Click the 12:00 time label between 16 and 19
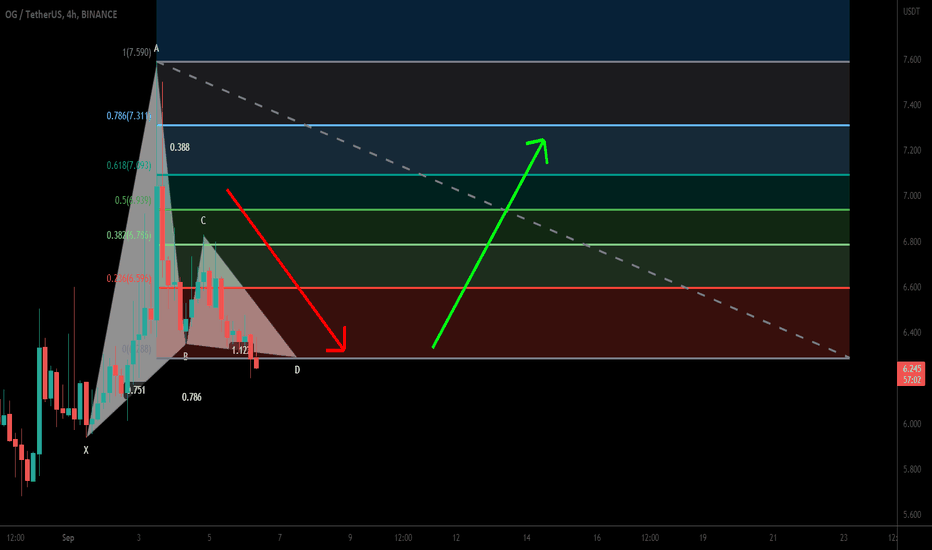The height and width of the screenshot is (550, 932). tap(650, 538)
